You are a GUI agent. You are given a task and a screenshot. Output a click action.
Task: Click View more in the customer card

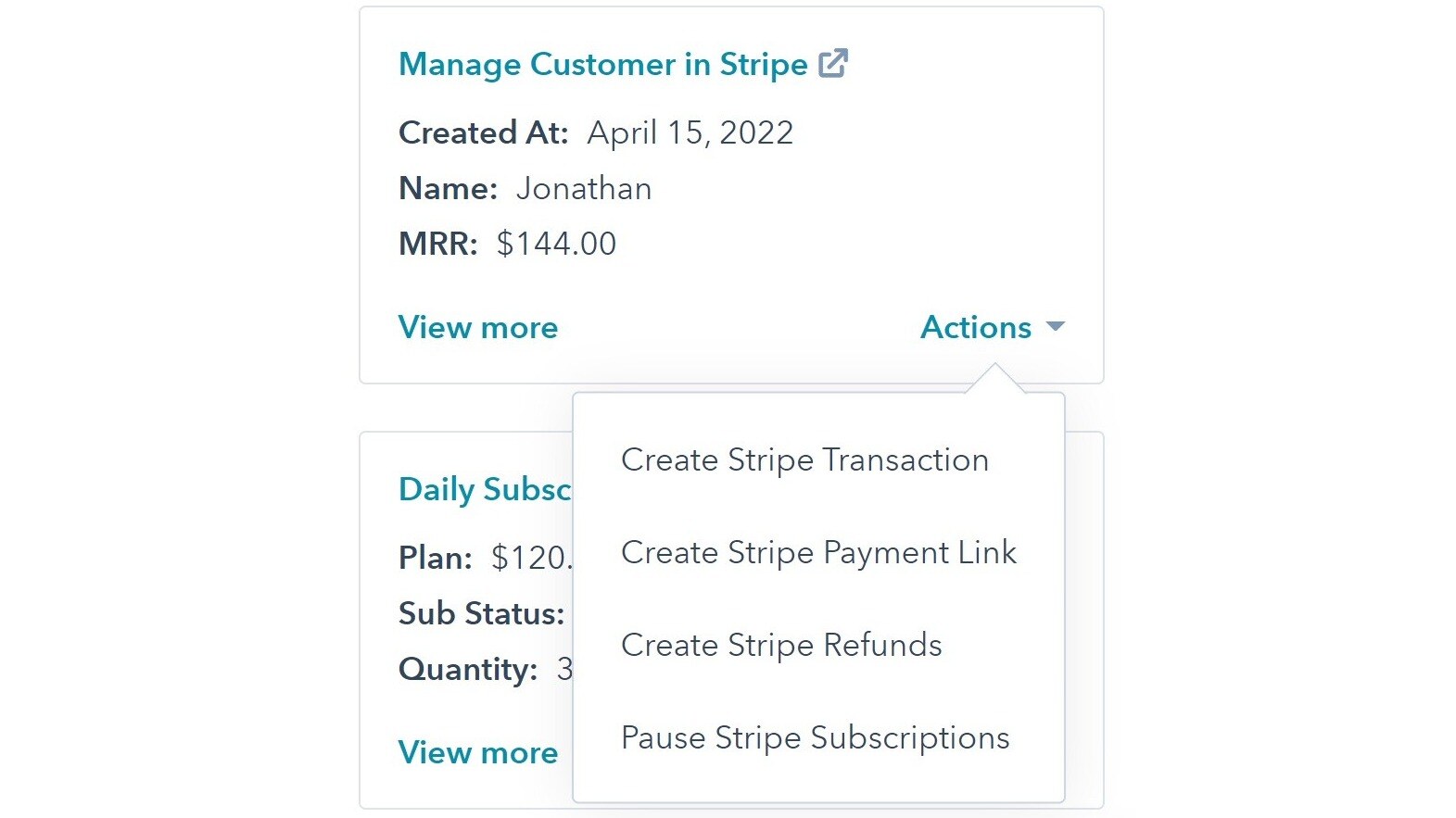coord(478,327)
